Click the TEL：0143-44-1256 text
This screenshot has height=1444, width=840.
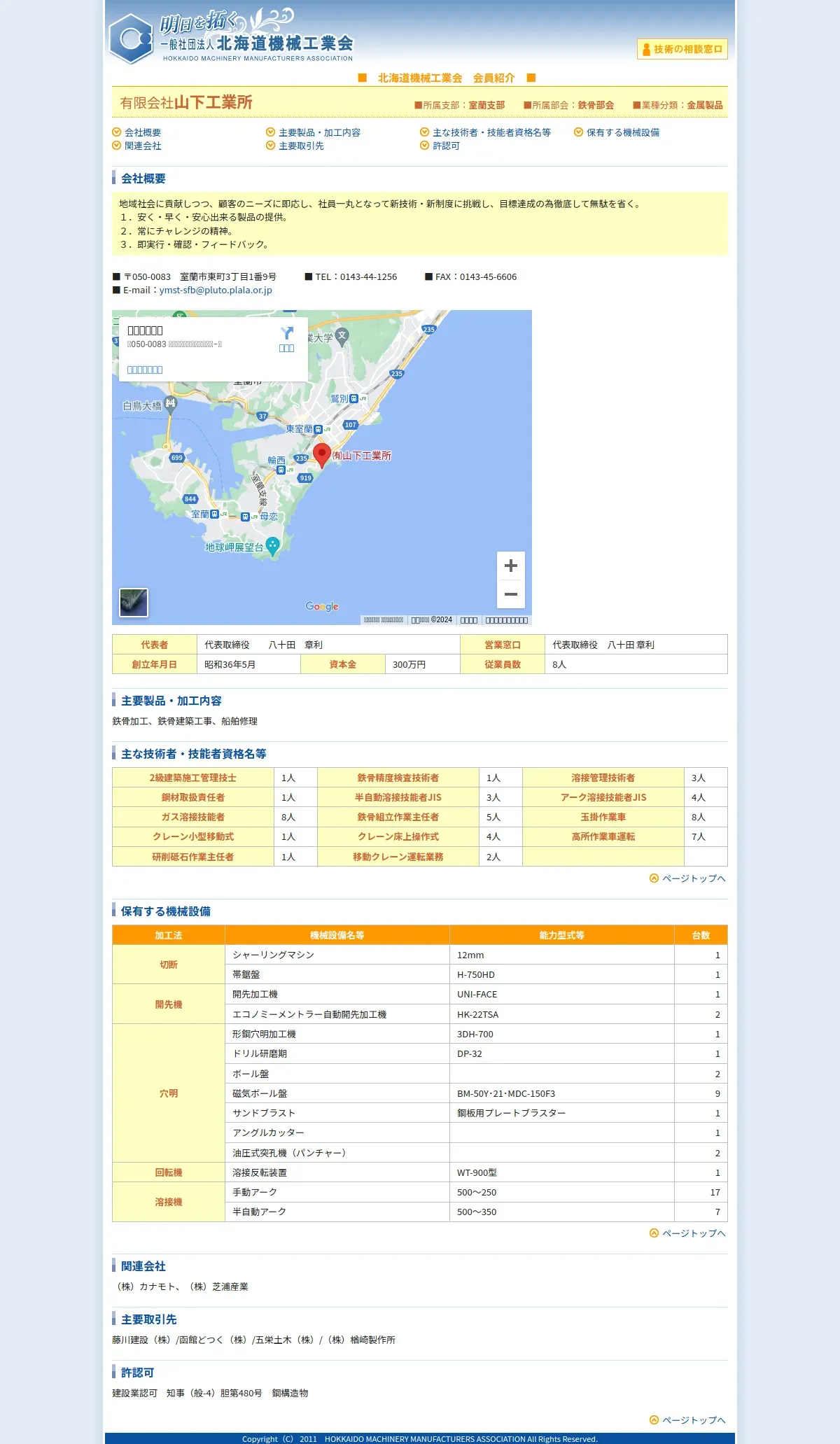(356, 276)
